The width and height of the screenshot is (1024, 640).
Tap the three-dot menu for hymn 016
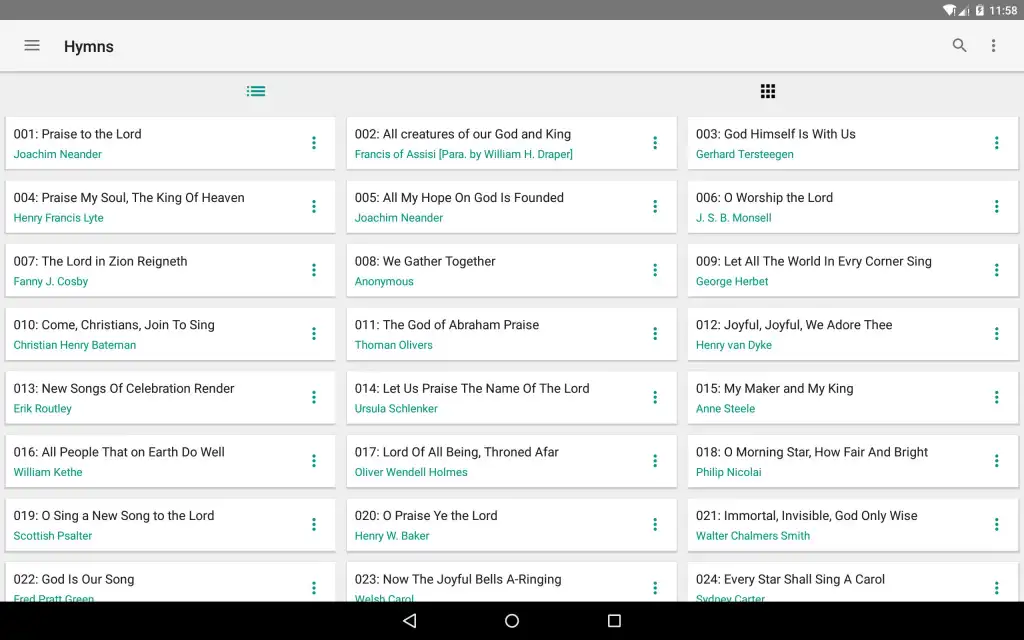(314, 461)
